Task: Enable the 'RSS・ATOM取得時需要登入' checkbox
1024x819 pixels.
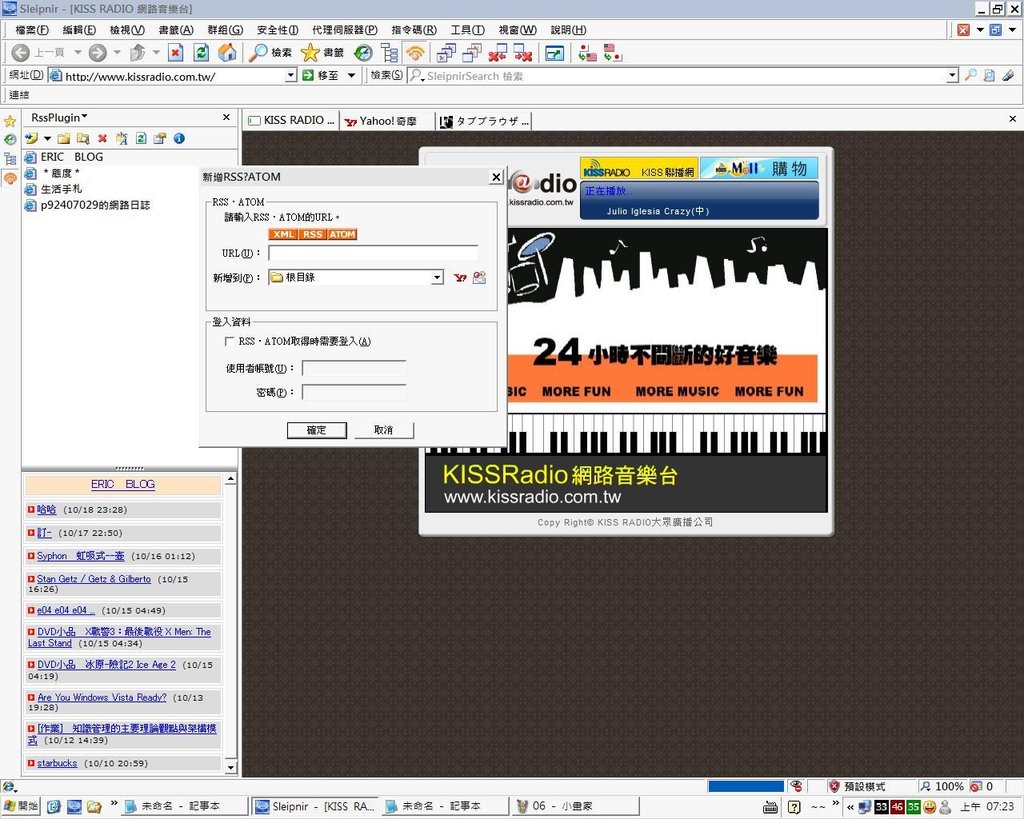Action: click(229, 342)
